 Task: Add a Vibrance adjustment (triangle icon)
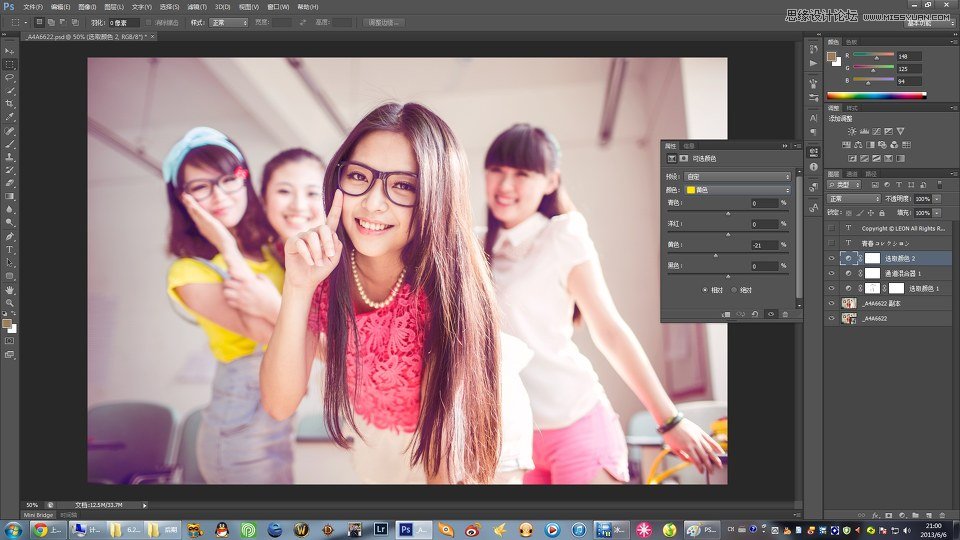tap(900, 131)
